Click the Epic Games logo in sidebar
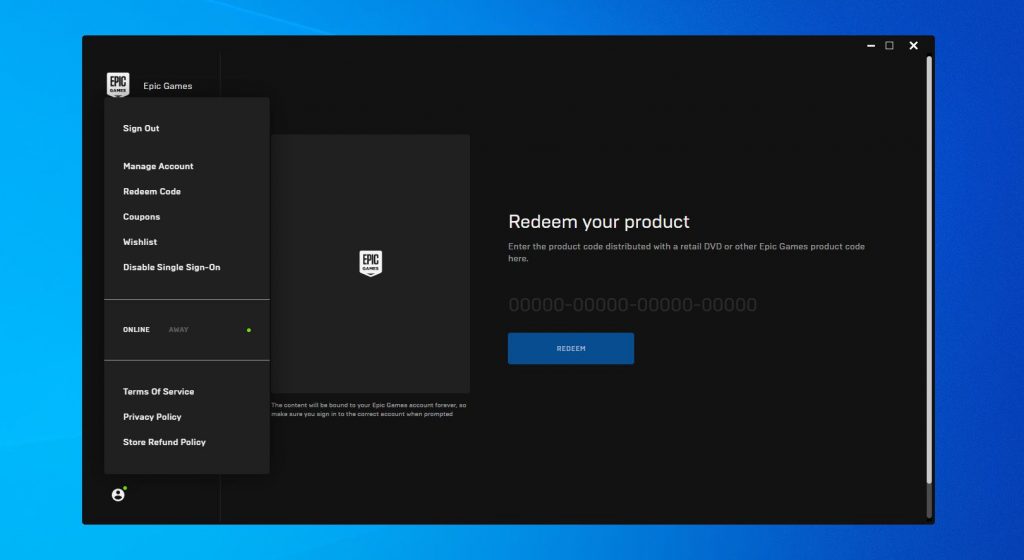Viewport: 1024px width, 560px height. pos(118,85)
